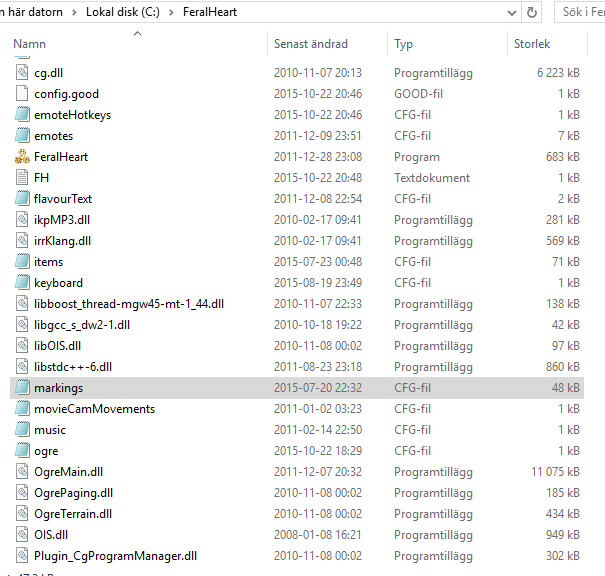This screenshot has height=576, width=605.
Task: Click the OgrePaging.dll file icon
Action: pyautogui.click(x=22, y=493)
